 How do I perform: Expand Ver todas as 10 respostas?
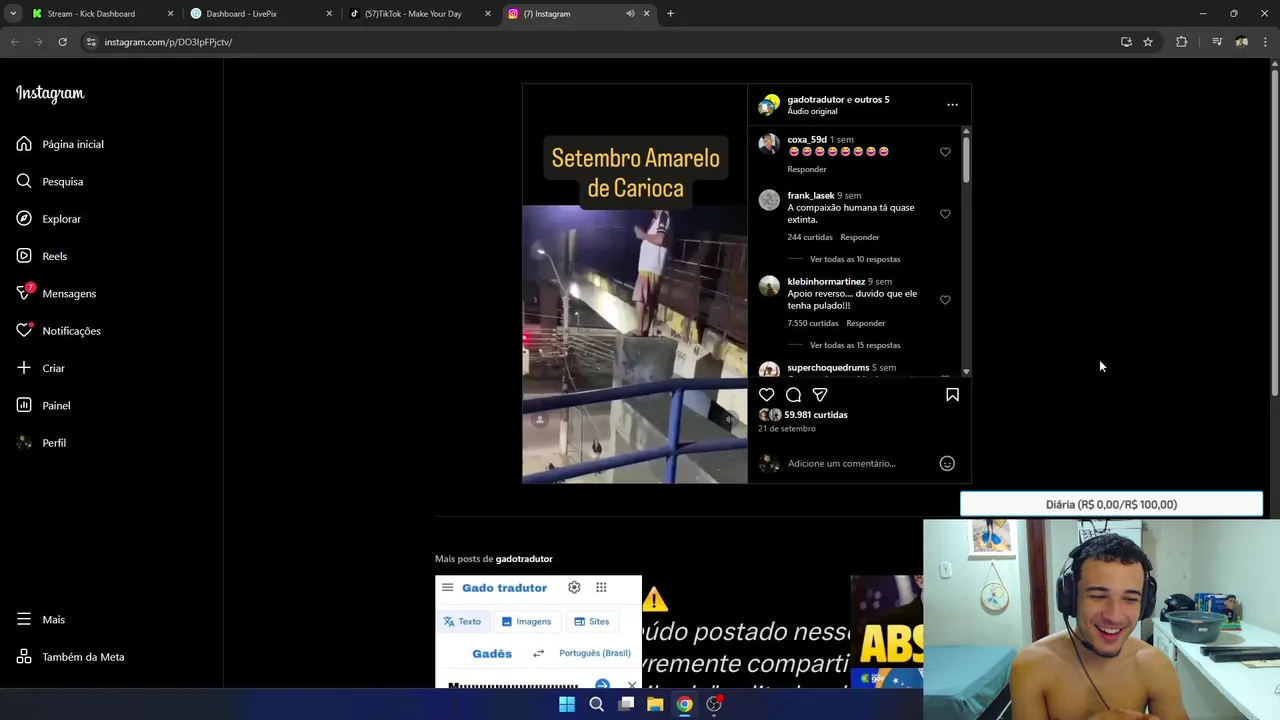click(x=855, y=259)
